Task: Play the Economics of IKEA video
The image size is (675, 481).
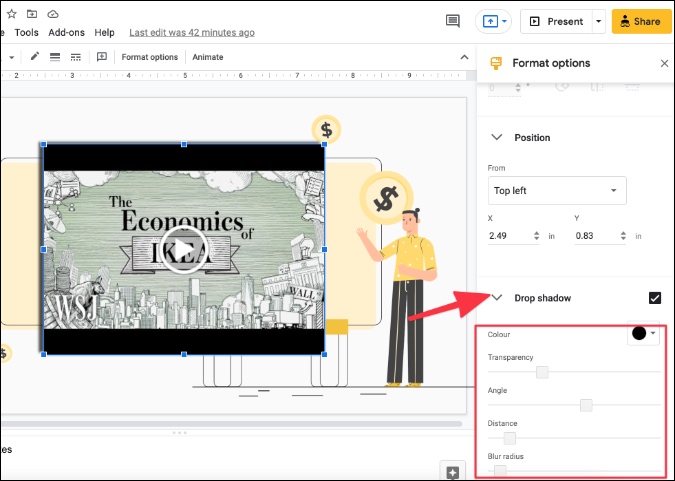Action: point(183,249)
